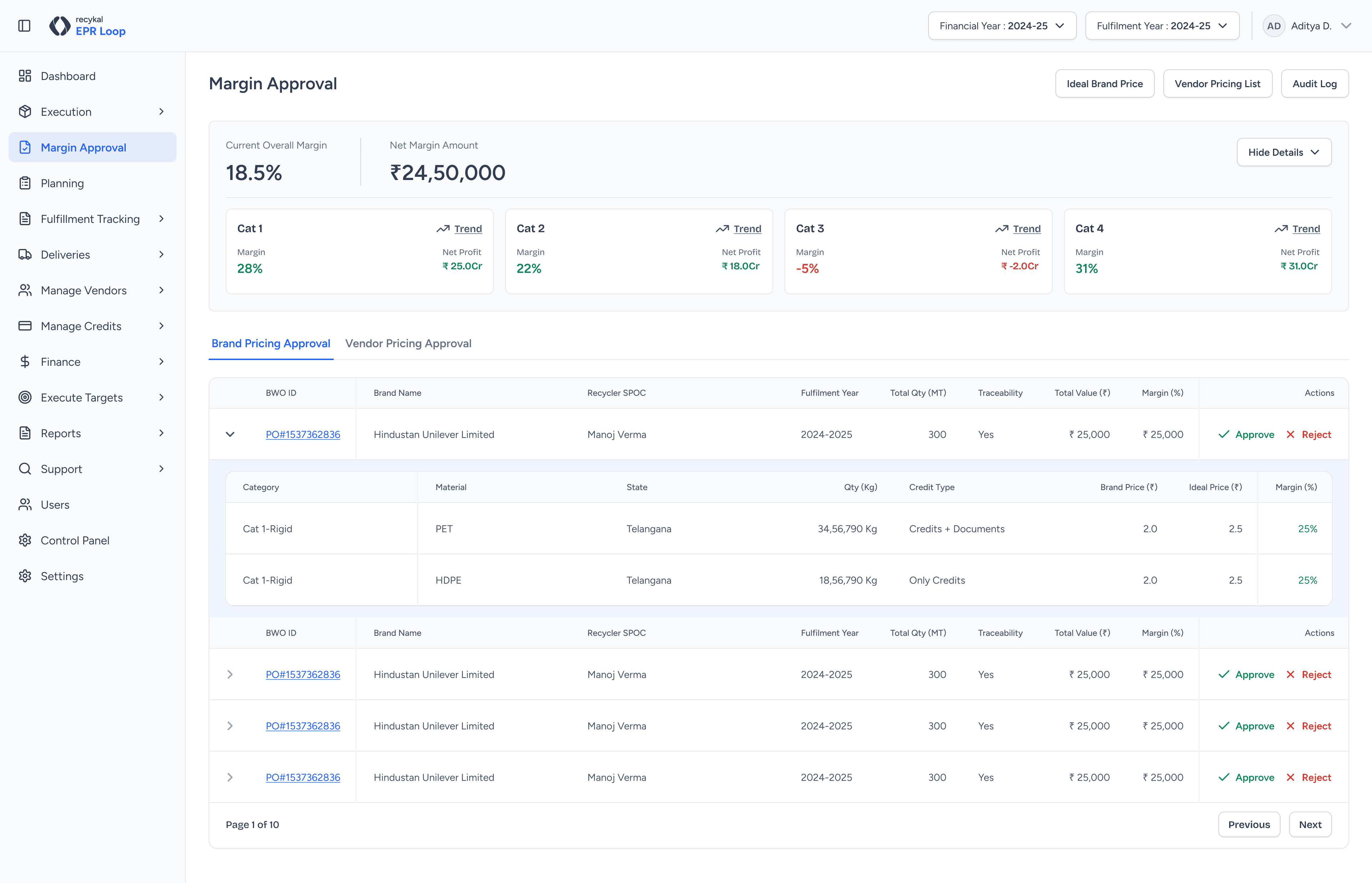Click the Execute Targets bullseye icon

[25, 397]
